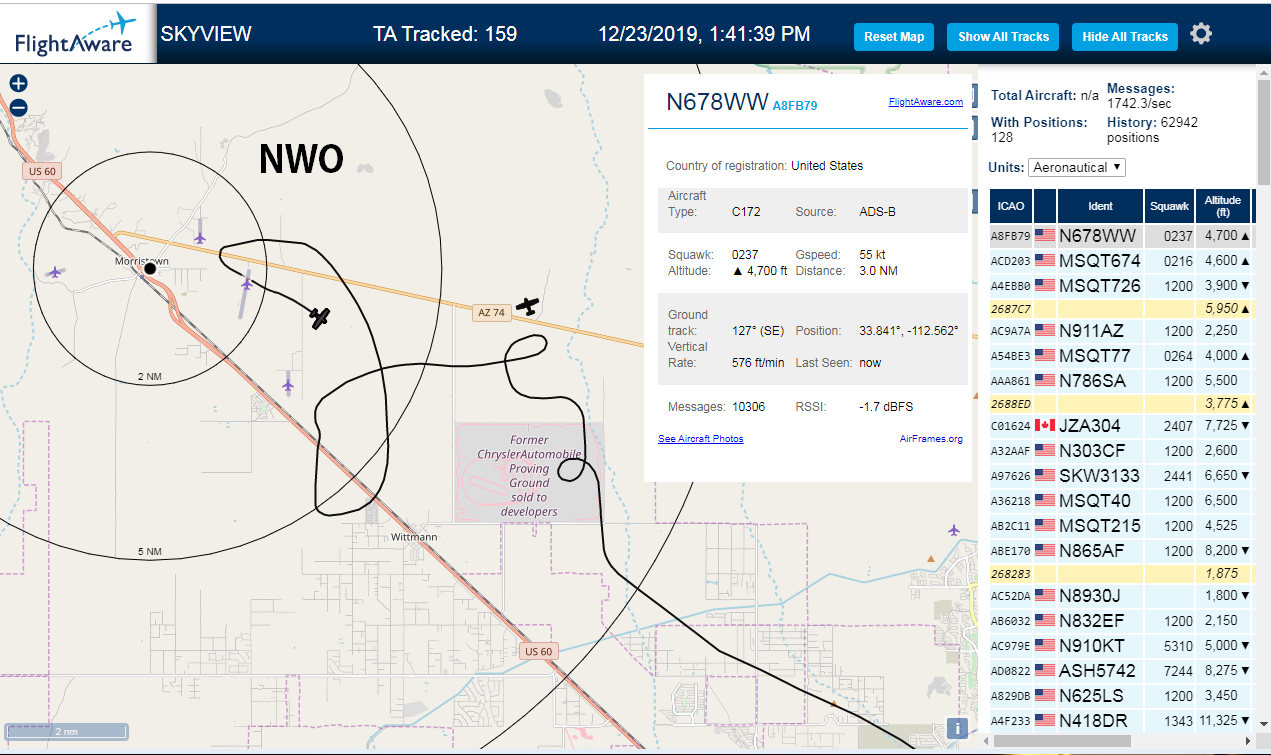
Task: Select the N625LS aircraft row
Action: click(x=1120, y=696)
